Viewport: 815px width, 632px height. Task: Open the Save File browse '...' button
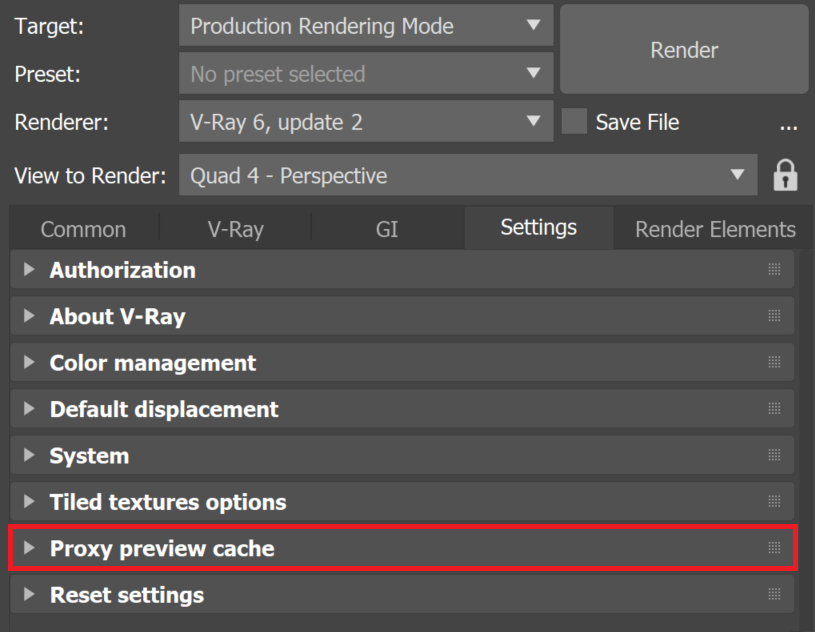tap(789, 124)
